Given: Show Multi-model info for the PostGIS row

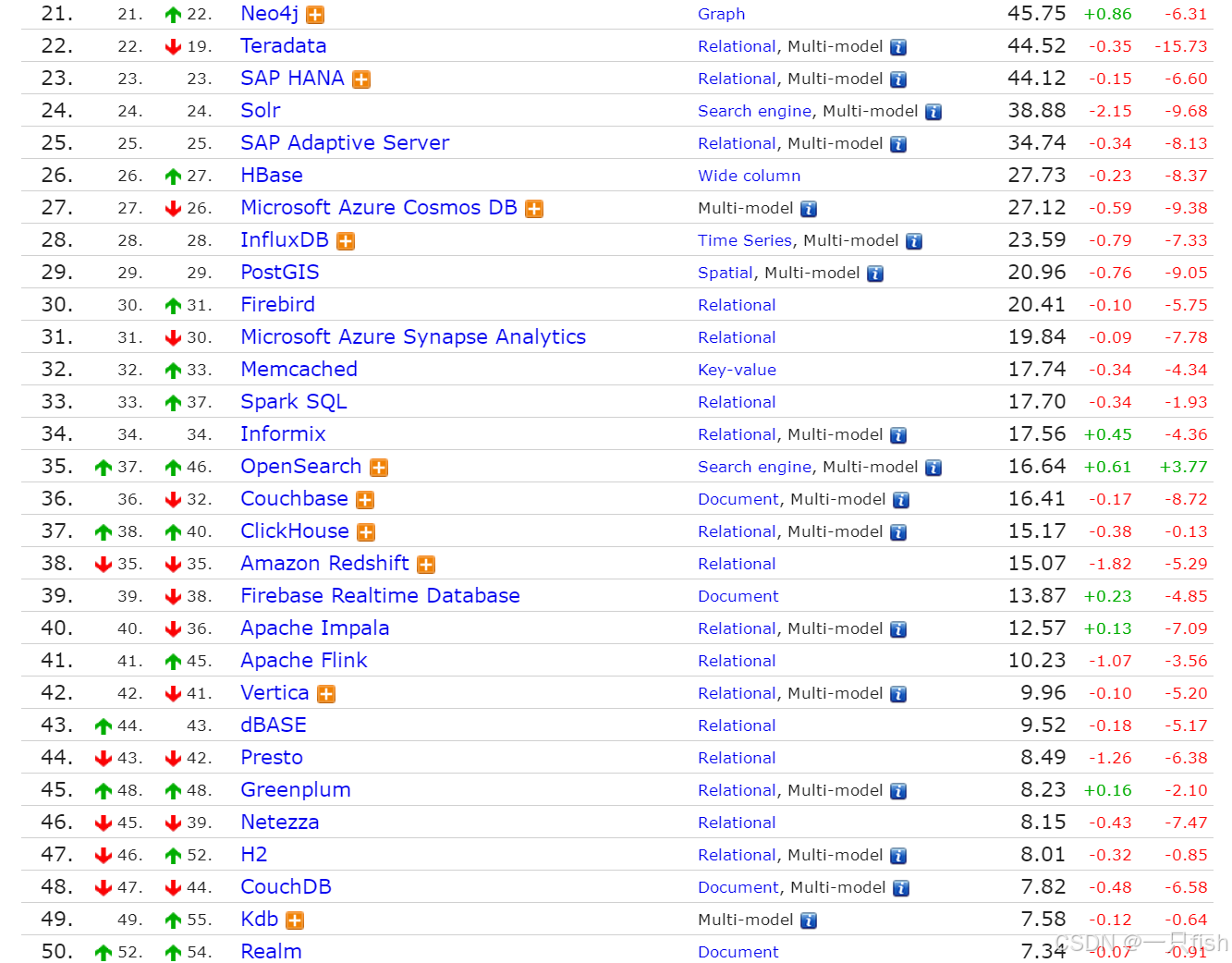Looking at the screenshot, I should (x=875, y=274).
